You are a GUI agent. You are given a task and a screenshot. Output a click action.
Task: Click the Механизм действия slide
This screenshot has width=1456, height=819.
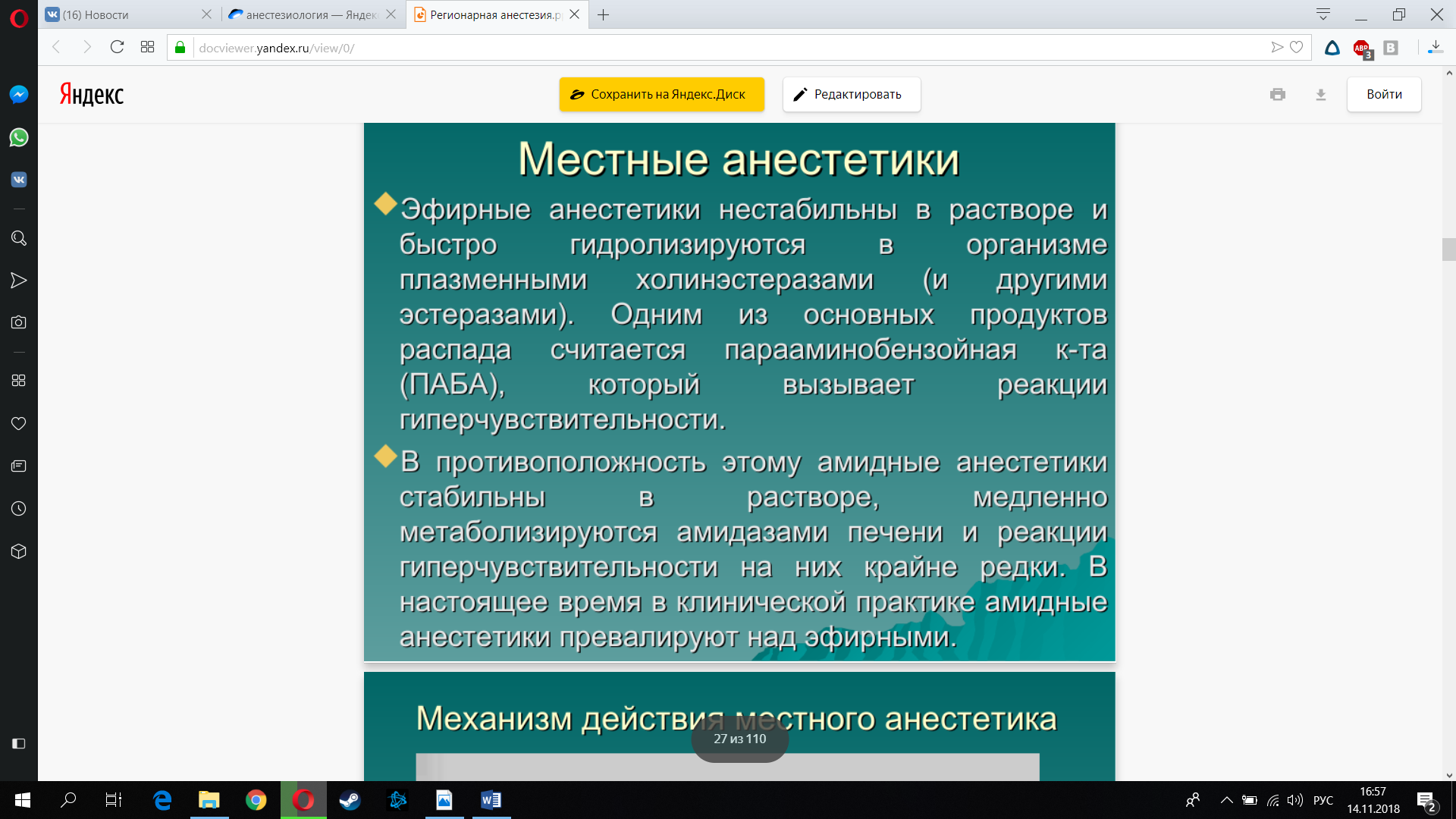(739, 726)
